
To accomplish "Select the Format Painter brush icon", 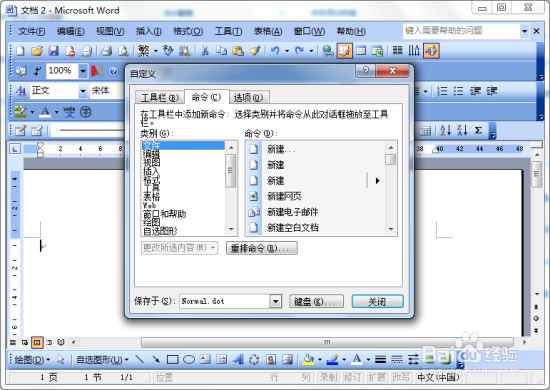I will click(x=255, y=51).
